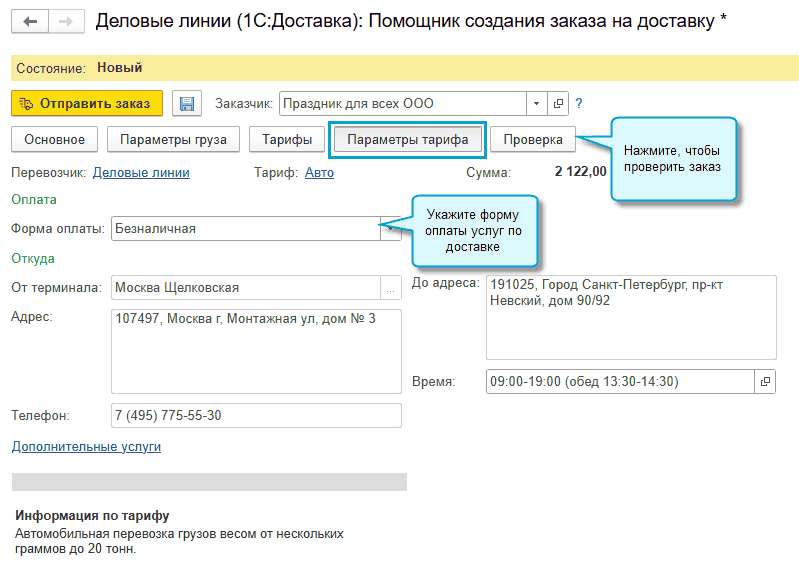Click the back navigation arrow

point(30,22)
